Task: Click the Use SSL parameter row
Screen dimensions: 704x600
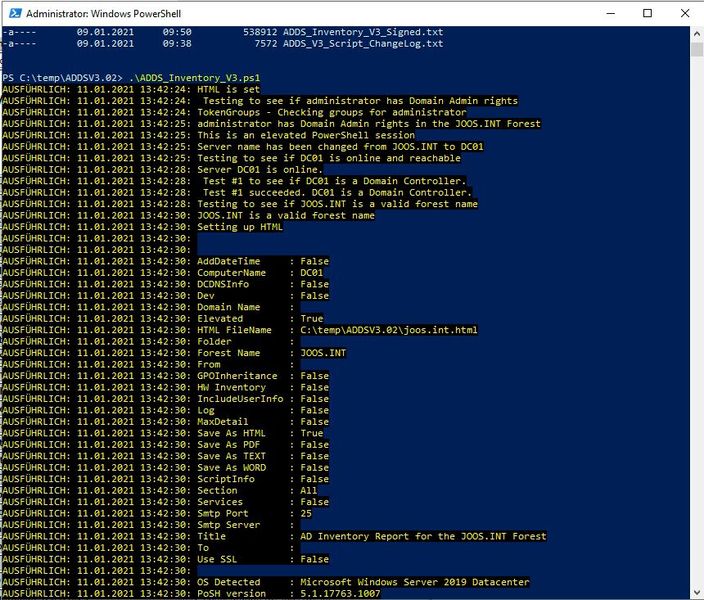Action: point(166,559)
